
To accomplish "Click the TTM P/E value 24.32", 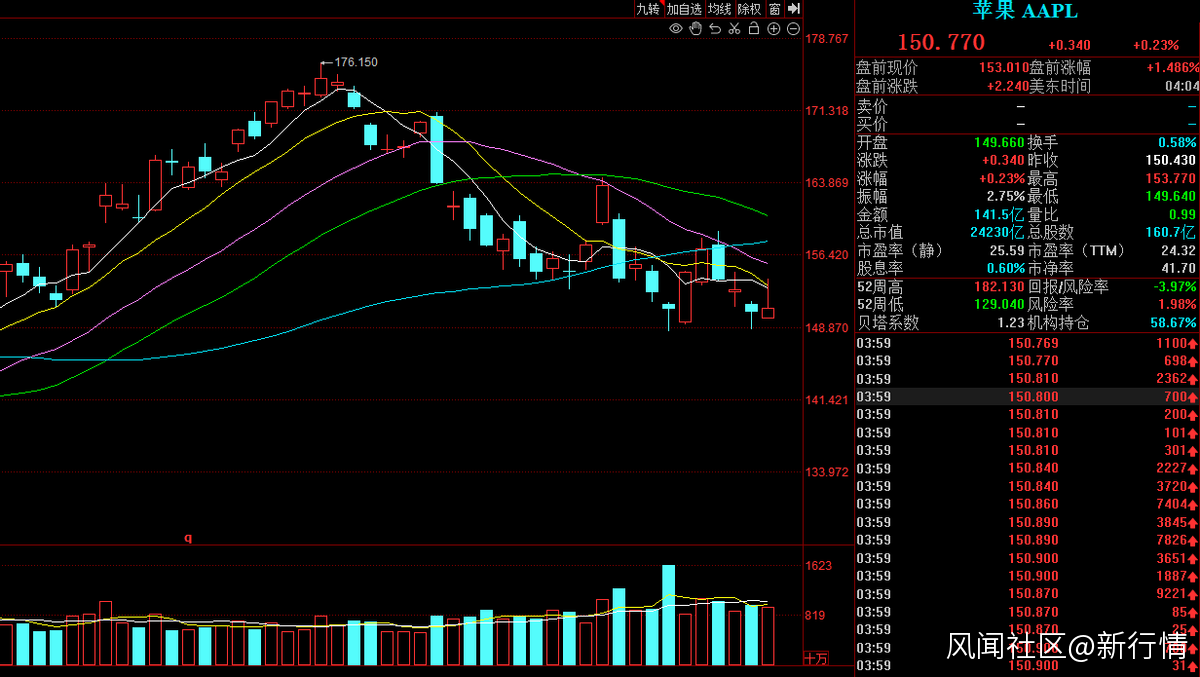I will click(x=1178, y=251).
